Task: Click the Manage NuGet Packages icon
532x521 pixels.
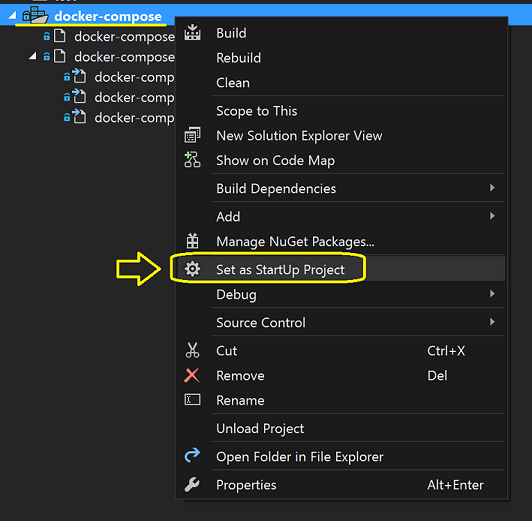Action: (x=192, y=241)
